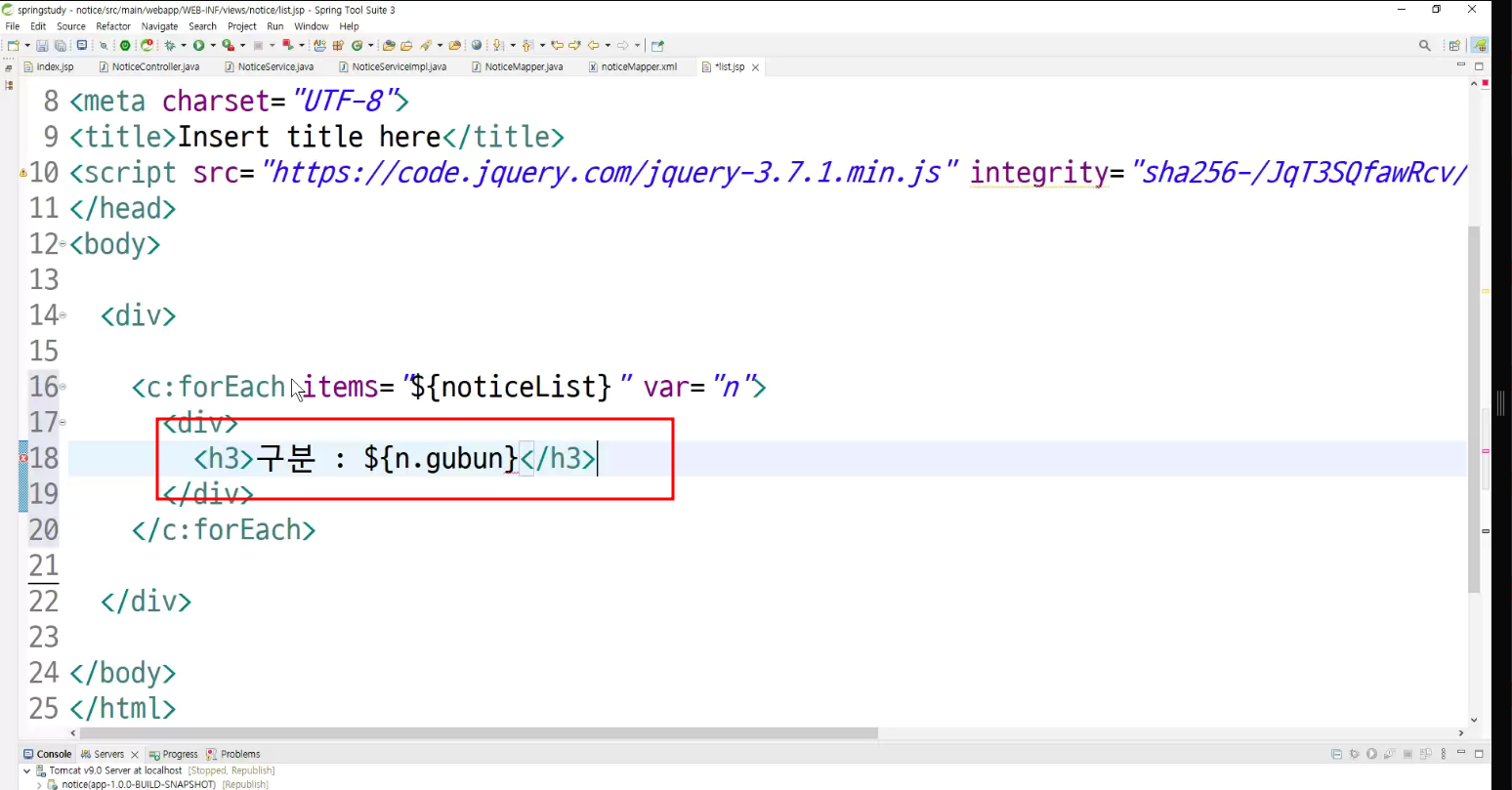Click the Tomcat v9.0 Server at localhost entry
The height and width of the screenshot is (790, 1512).
(x=115, y=770)
